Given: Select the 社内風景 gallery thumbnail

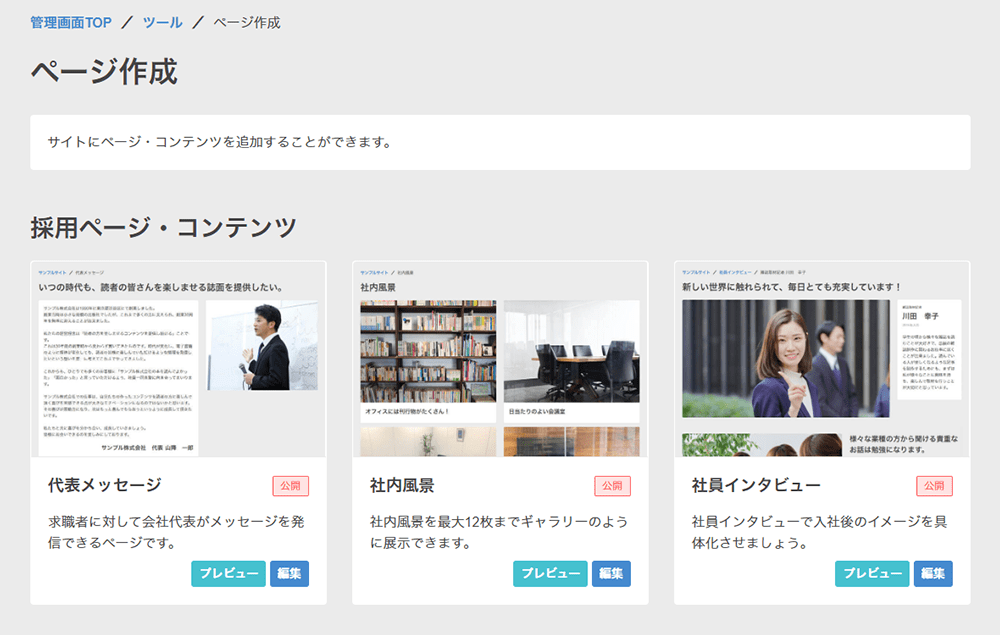Looking at the screenshot, I should [500, 360].
